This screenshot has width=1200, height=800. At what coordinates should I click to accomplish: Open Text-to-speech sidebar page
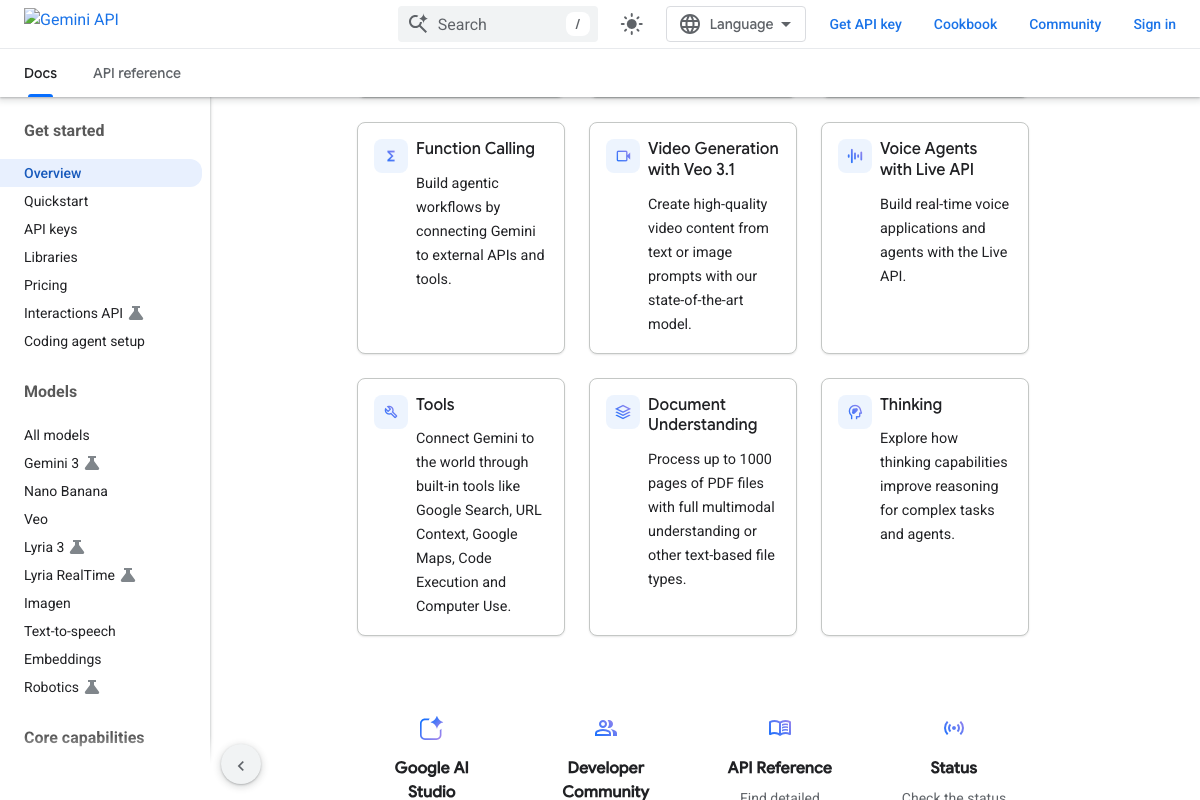pos(69,631)
